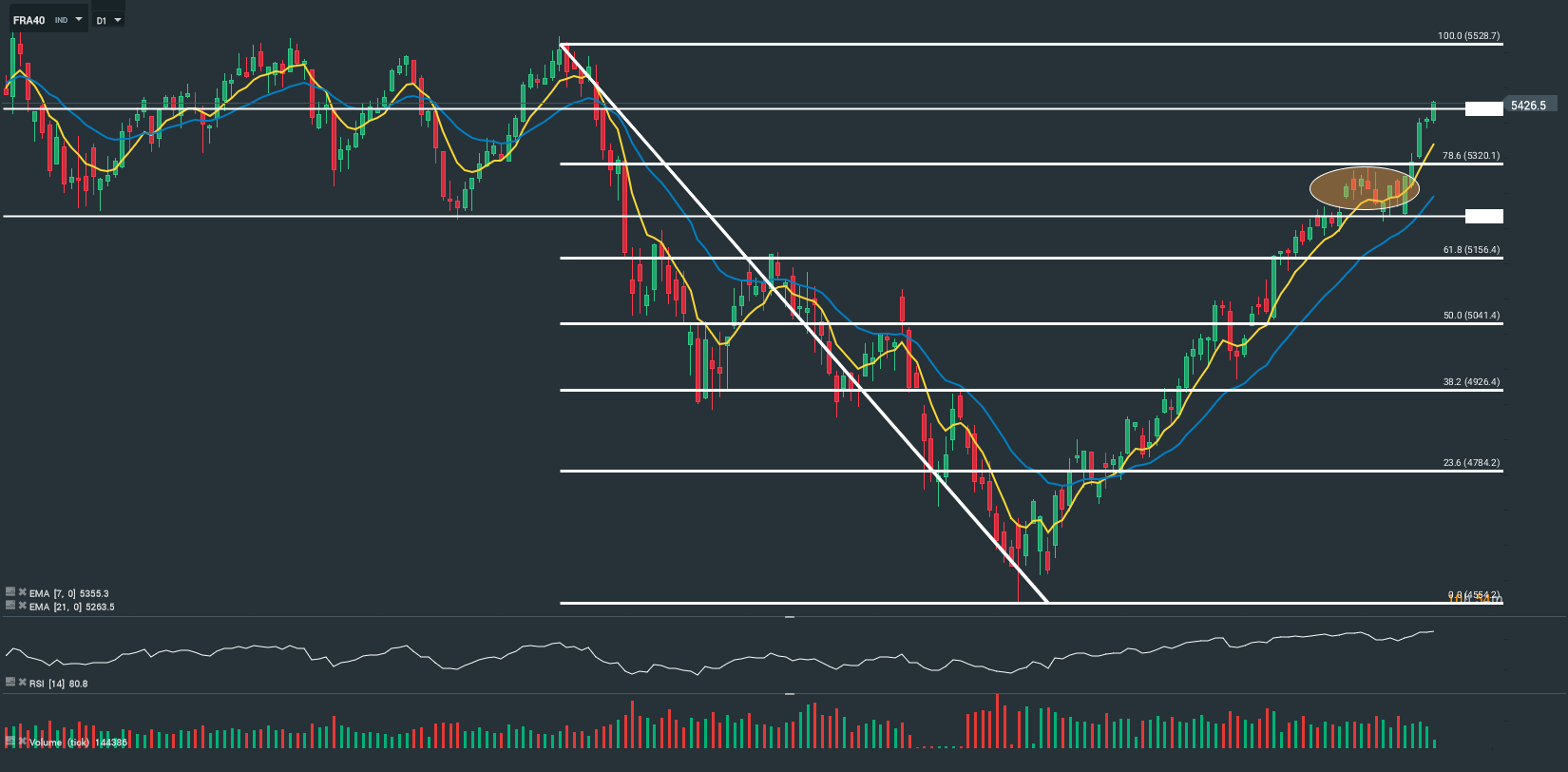This screenshot has width=1568, height=772.
Task: Remove the RSI indicator
Action: pos(22,683)
